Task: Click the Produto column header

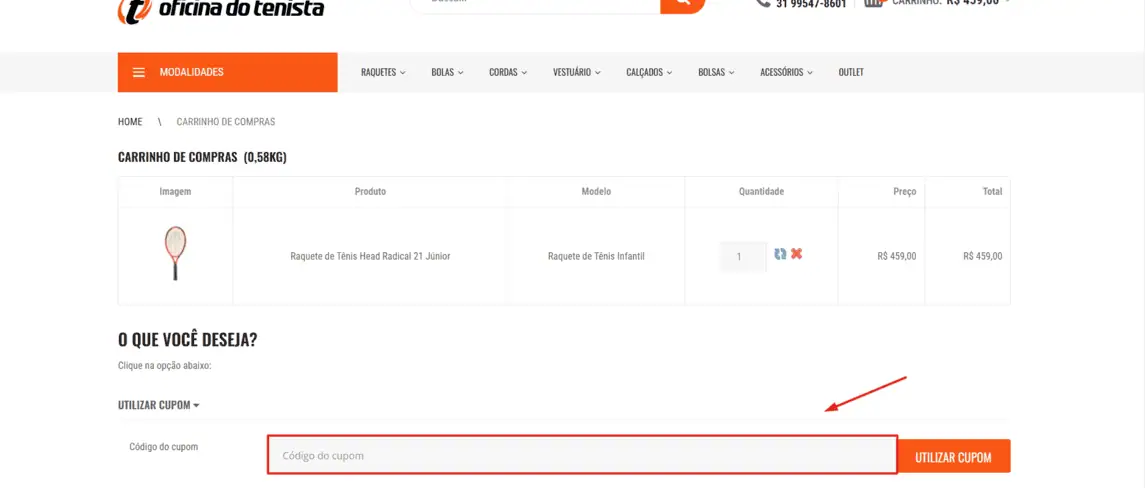Action: click(x=370, y=191)
